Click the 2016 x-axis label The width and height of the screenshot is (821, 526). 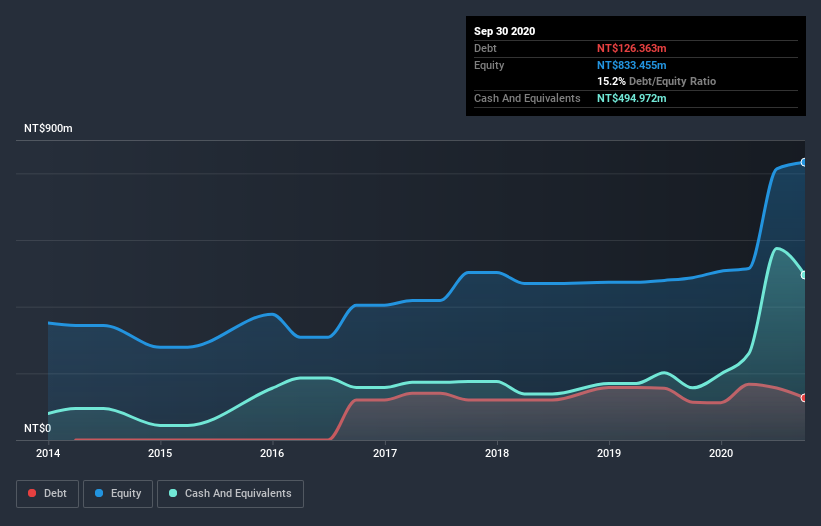pyautogui.click(x=272, y=453)
